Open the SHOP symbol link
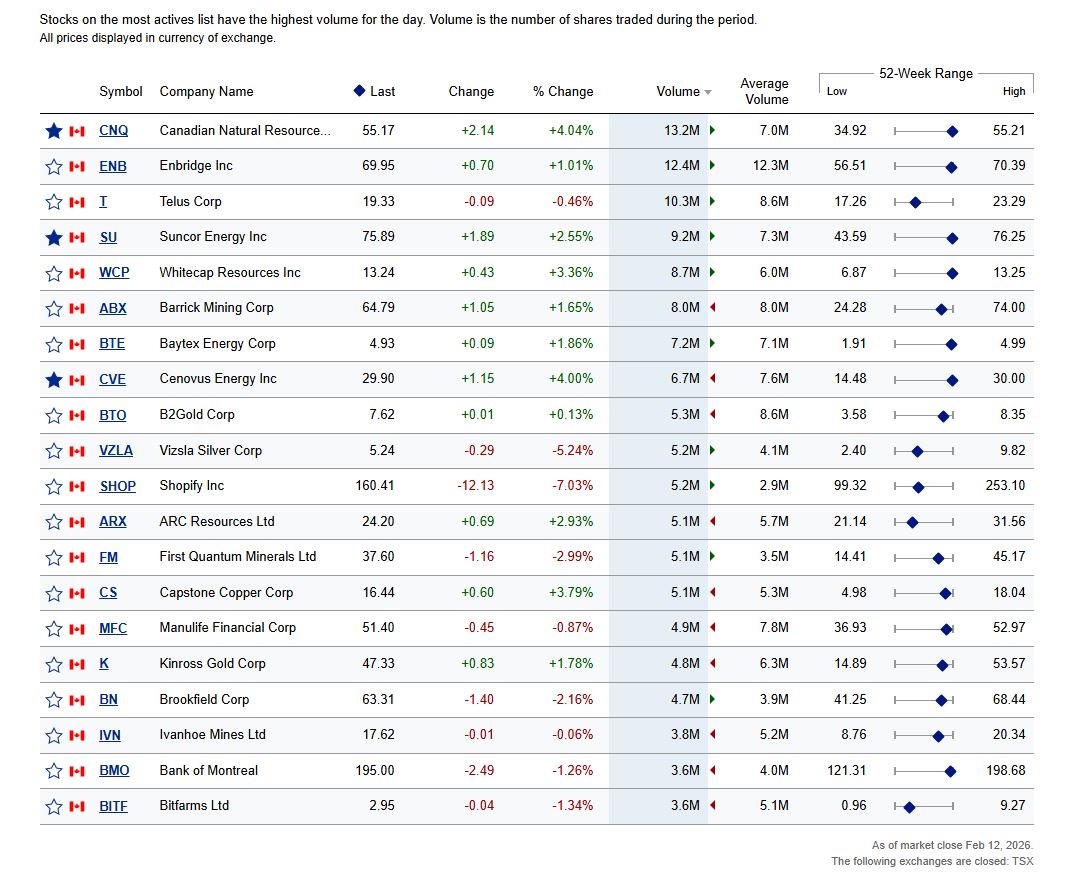The width and height of the screenshot is (1071, 874). [x=117, y=486]
